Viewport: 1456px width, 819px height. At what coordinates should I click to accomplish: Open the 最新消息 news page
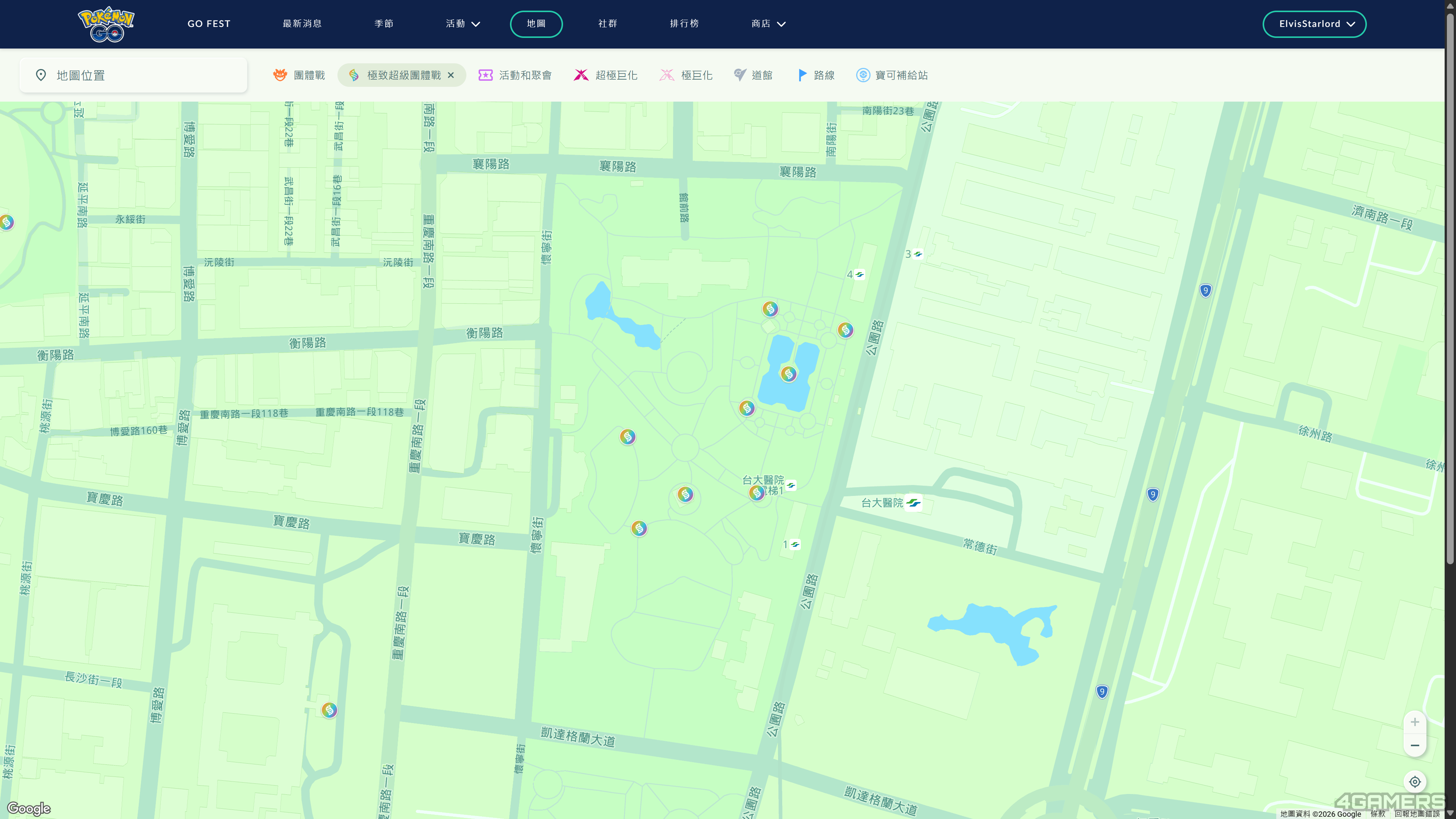click(x=303, y=24)
